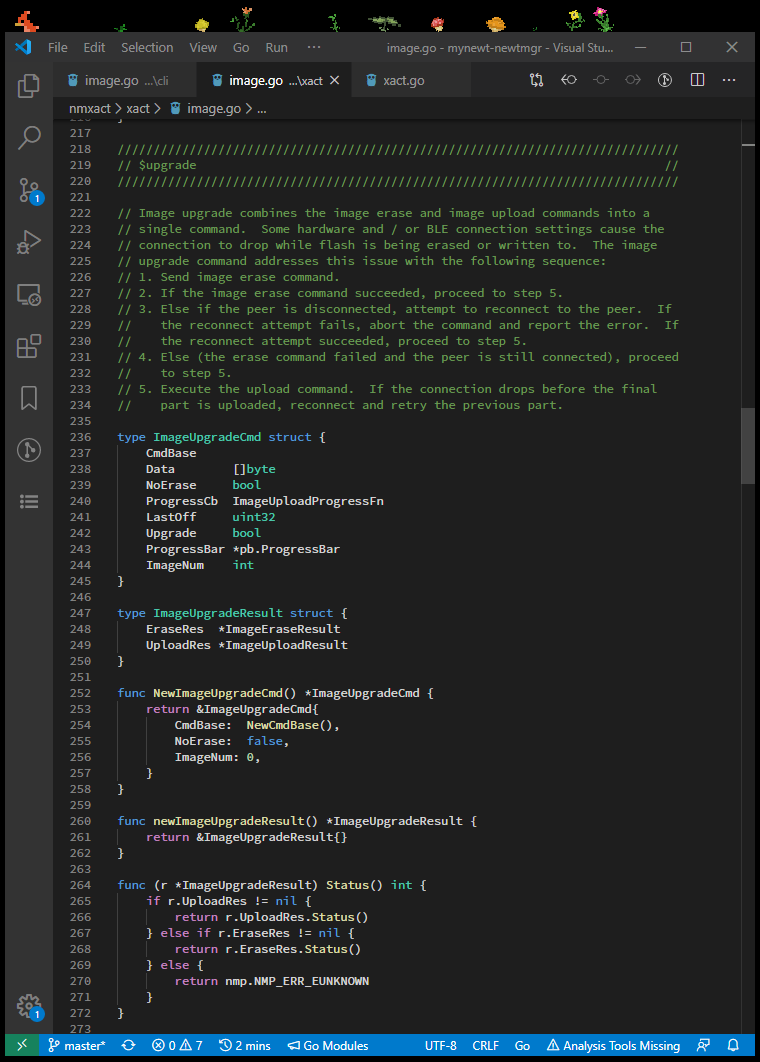
Task: Click the master branch in status bar
Action: coord(76,1045)
